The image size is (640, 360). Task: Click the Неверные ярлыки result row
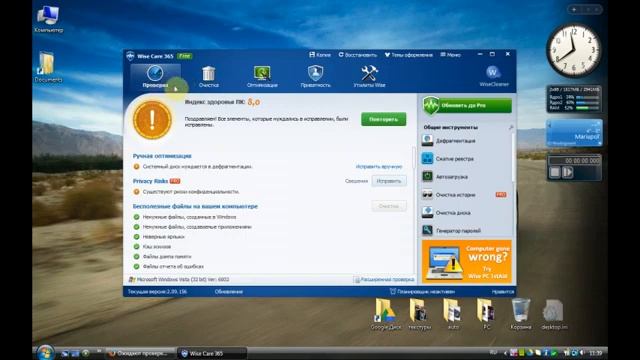pos(159,237)
